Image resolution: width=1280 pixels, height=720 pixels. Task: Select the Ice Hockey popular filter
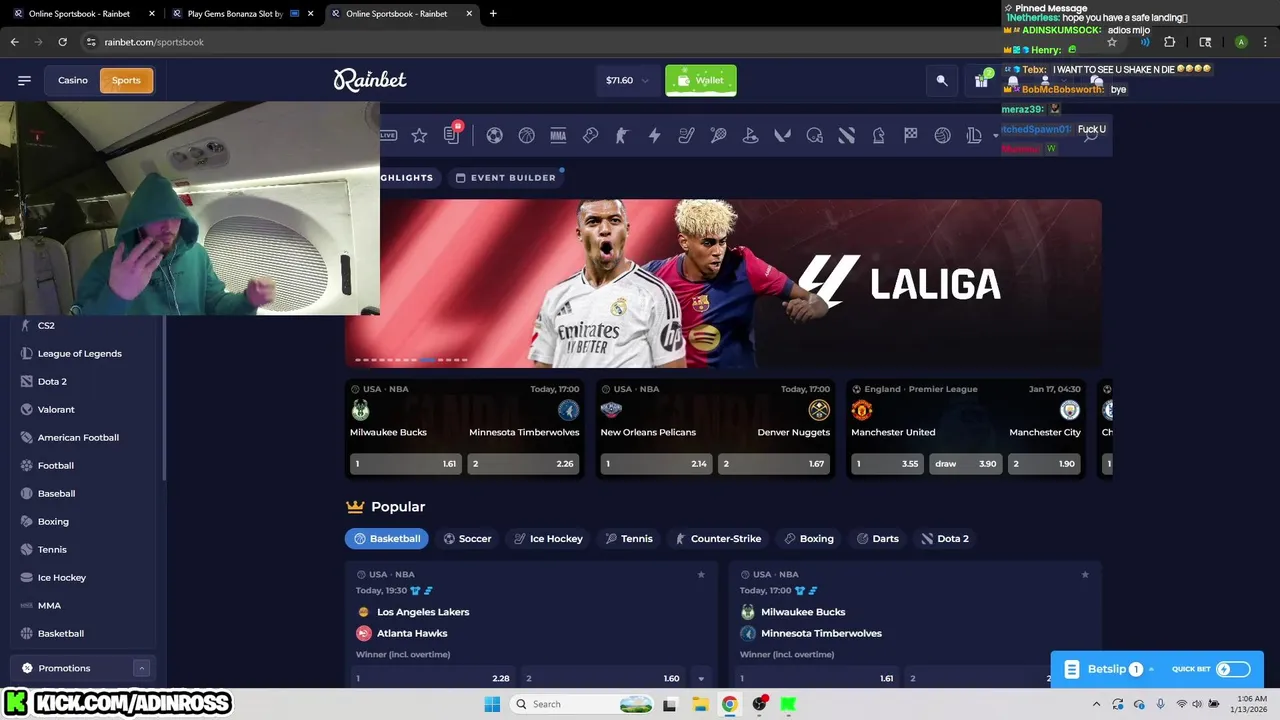point(548,538)
